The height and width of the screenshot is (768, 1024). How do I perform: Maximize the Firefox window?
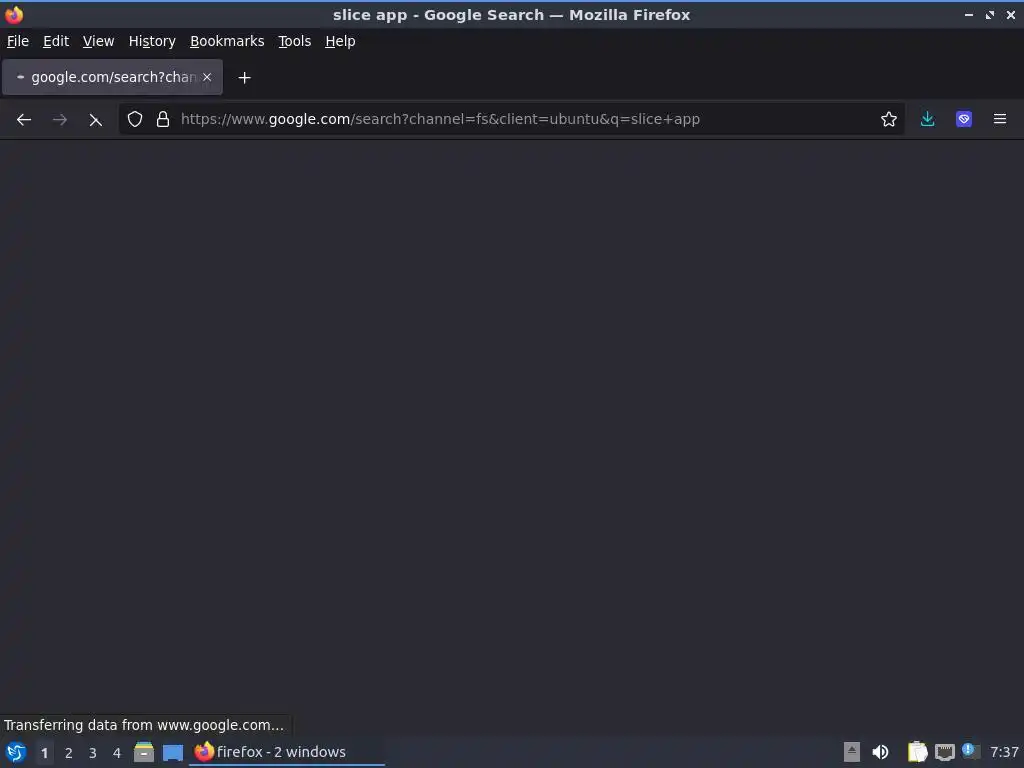point(990,14)
